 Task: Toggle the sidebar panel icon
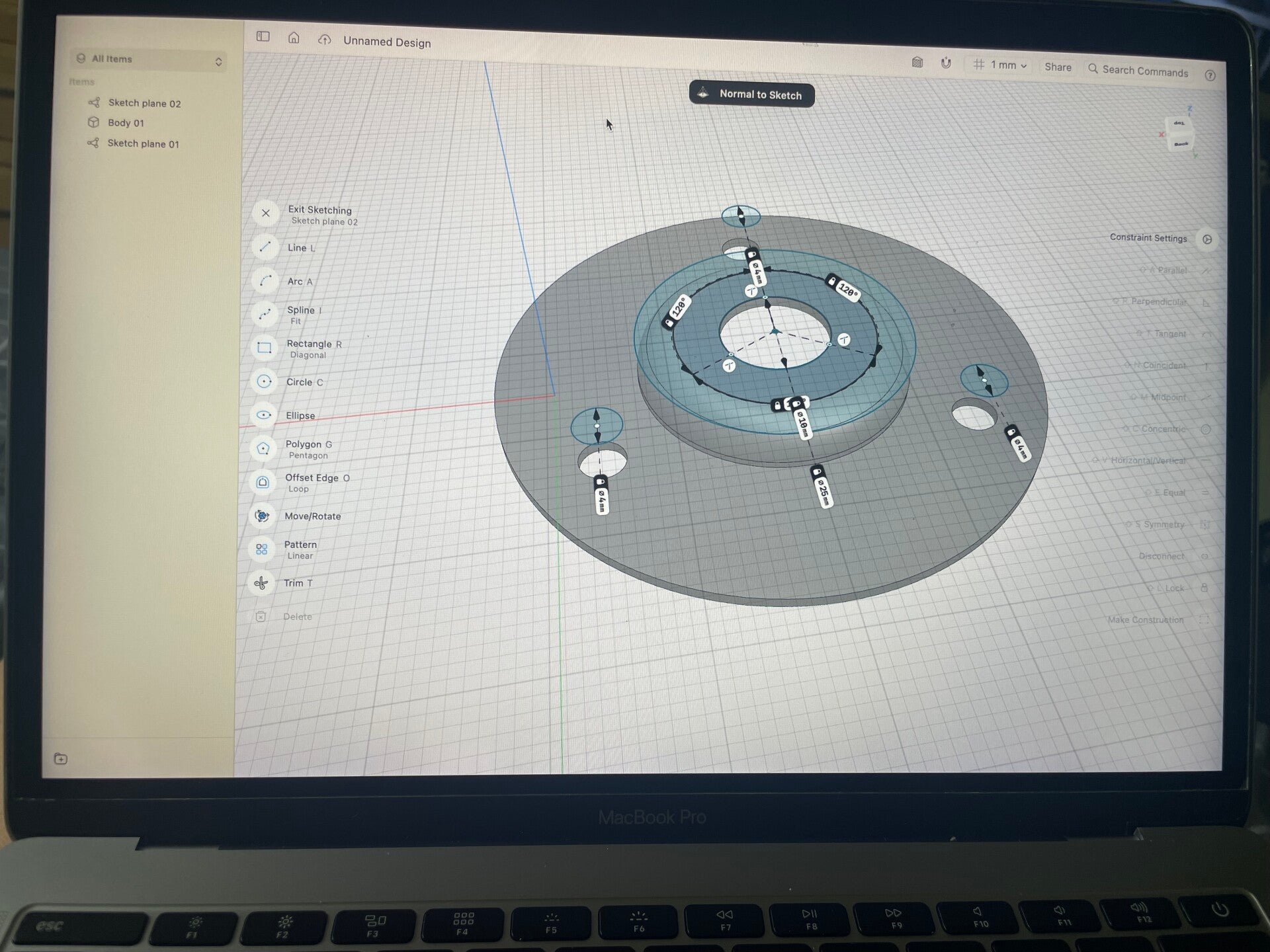[263, 36]
